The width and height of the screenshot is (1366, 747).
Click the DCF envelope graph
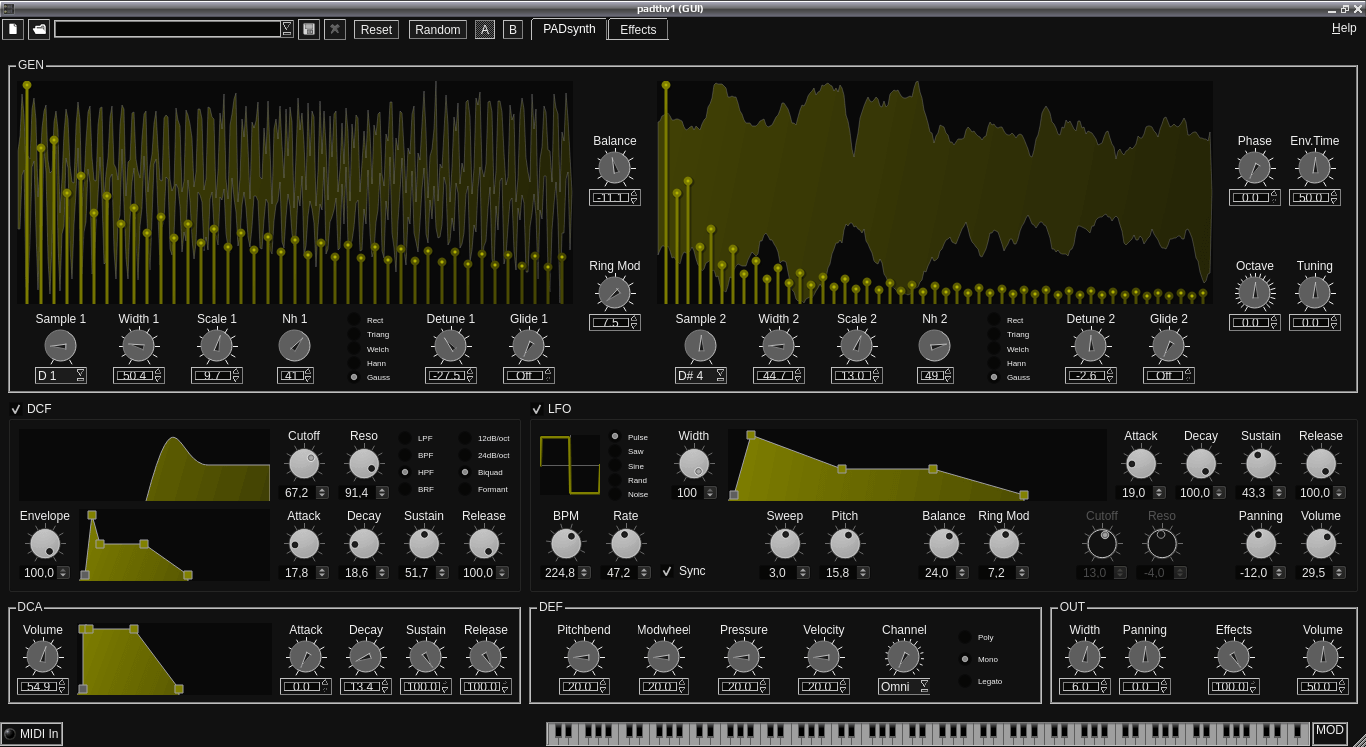tap(175, 545)
